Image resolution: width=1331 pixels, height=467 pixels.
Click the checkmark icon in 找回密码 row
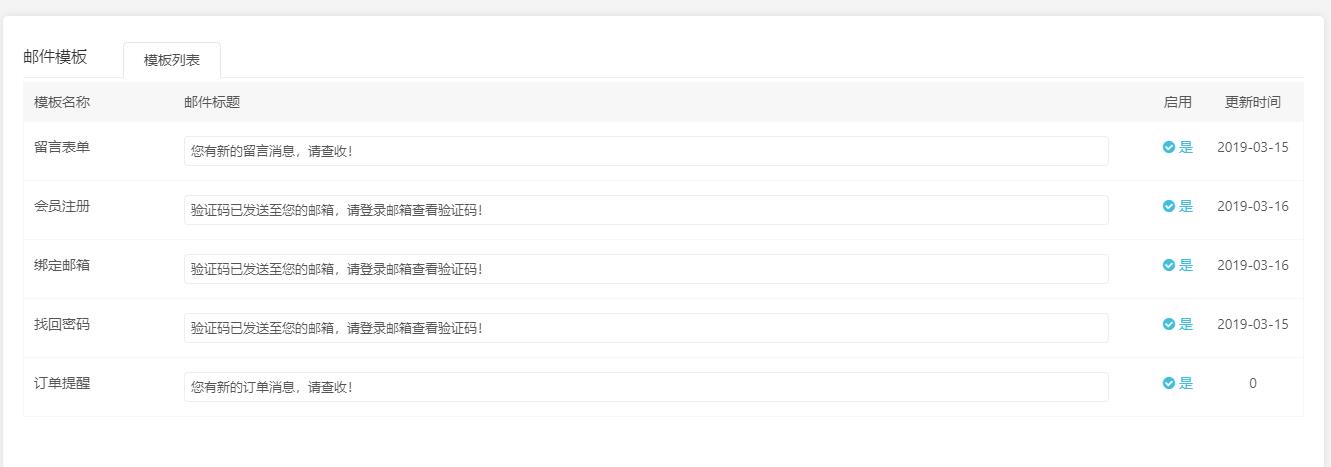[1168, 324]
